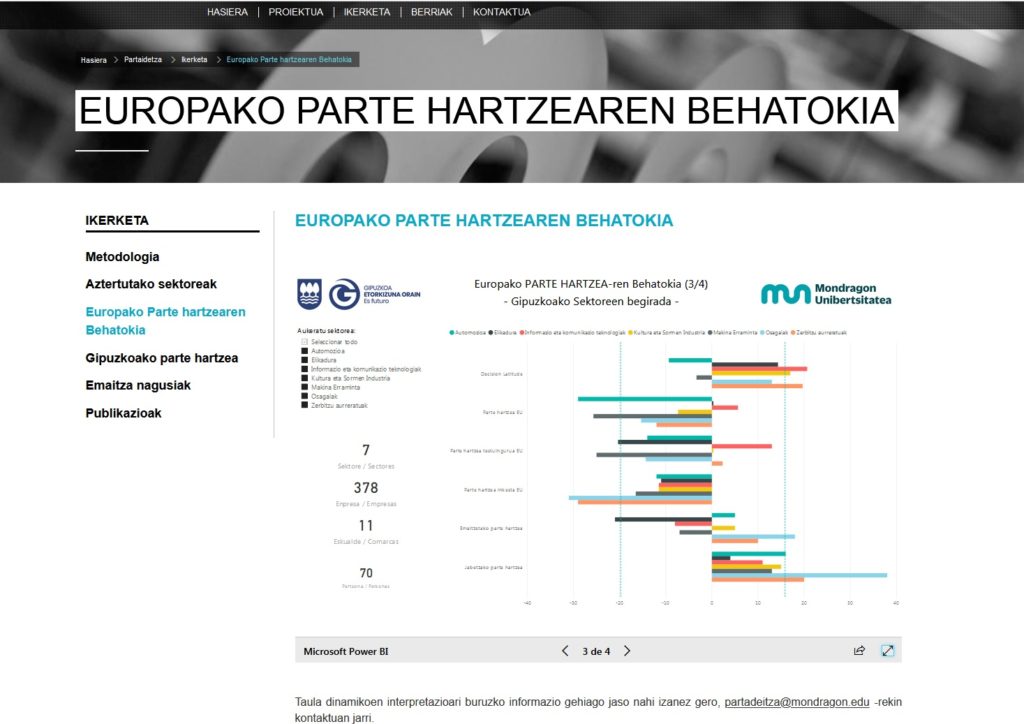Viewport: 1024px width, 724px height.
Task: Click the teal Automozioa legend marker
Action: 453,332
